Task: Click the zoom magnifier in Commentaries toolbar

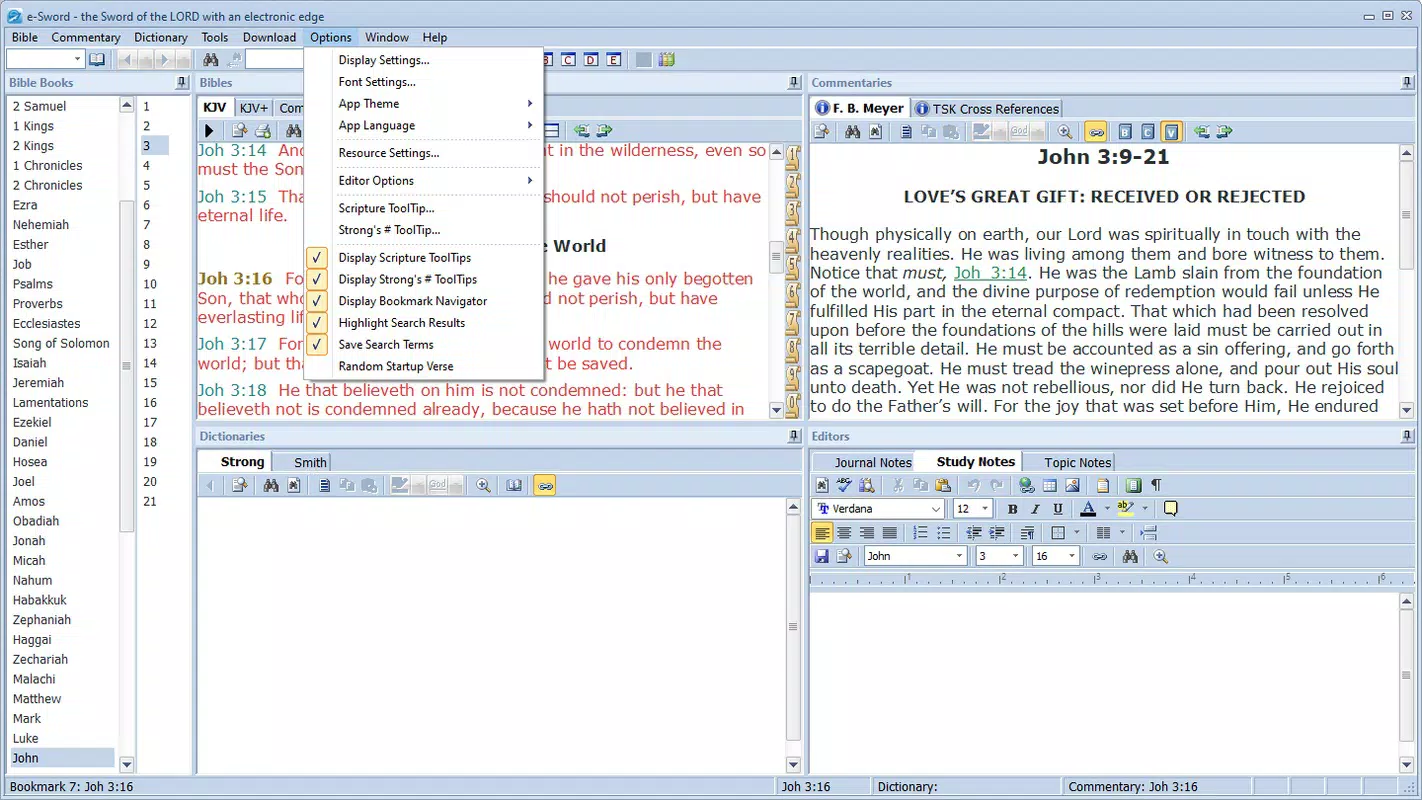Action: [1065, 131]
